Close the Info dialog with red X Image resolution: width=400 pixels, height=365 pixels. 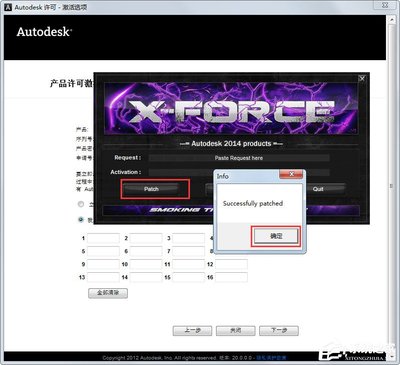point(291,174)
